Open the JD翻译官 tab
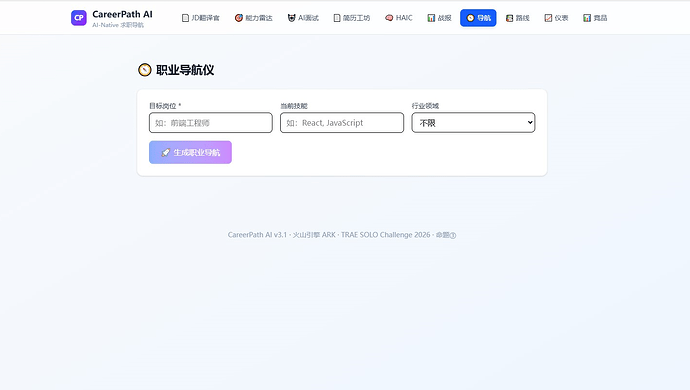This screenshot has height=390, width=690. pyautogui.click(x=201, y=18)
